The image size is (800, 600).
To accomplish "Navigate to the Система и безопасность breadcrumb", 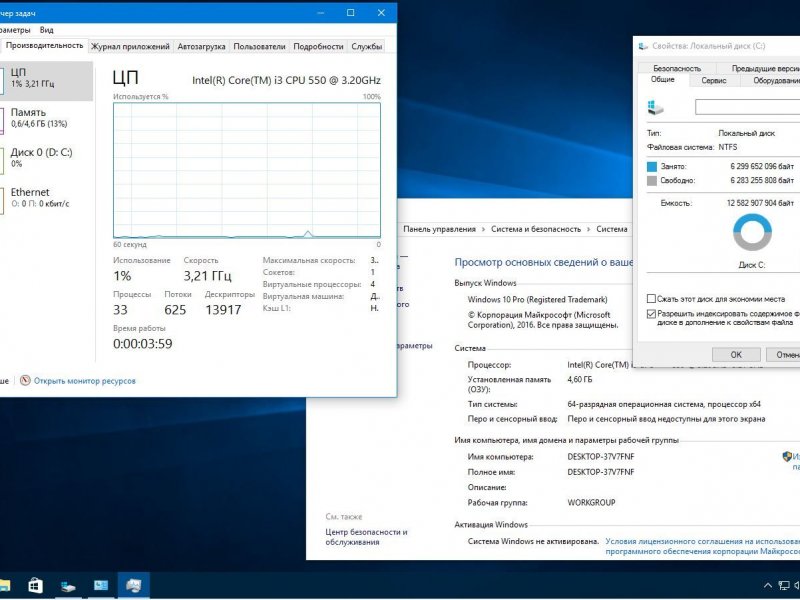I will (536, 230).
